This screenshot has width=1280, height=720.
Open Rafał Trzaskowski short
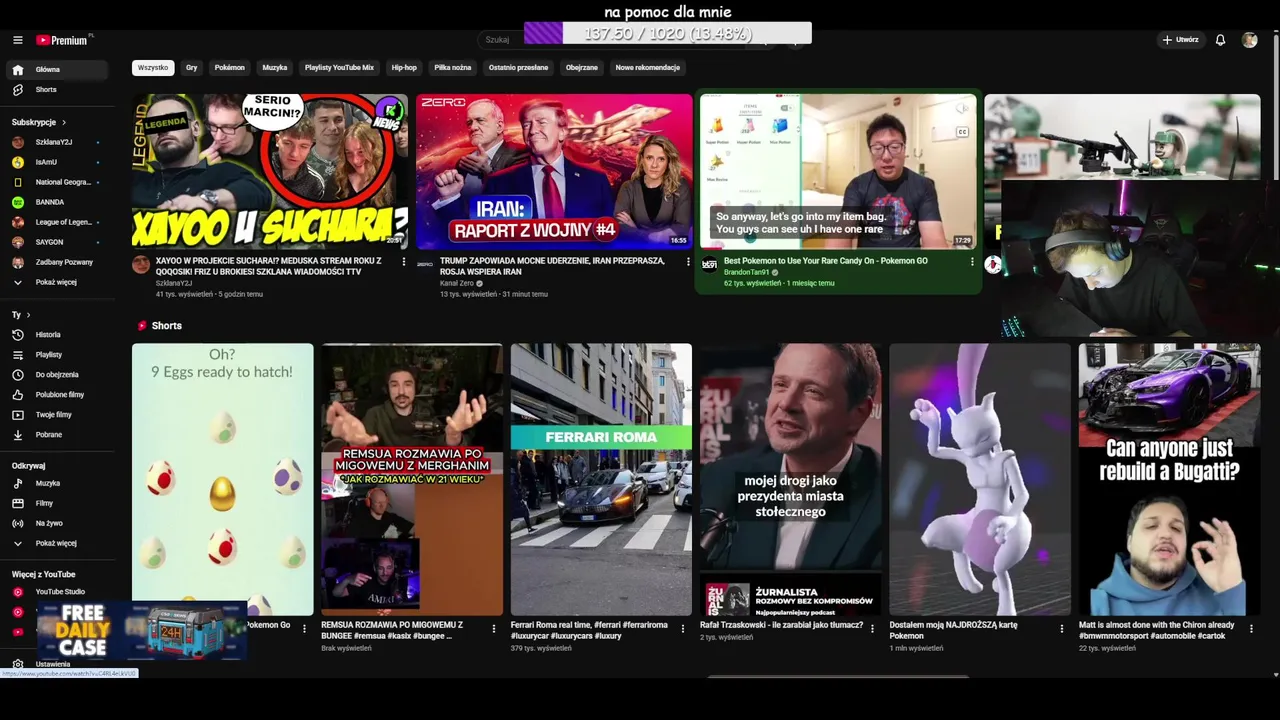pos(790,479)
